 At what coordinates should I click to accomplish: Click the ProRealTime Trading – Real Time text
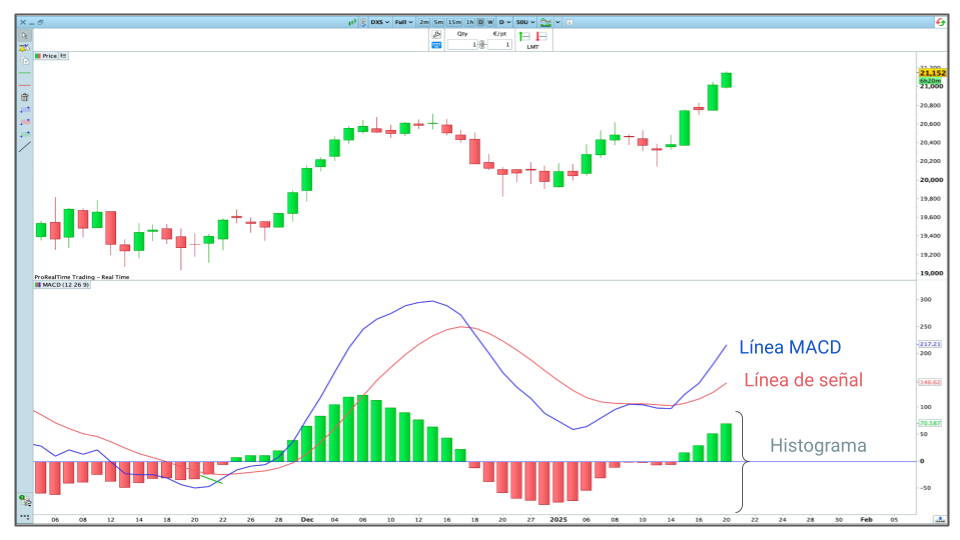81,277
